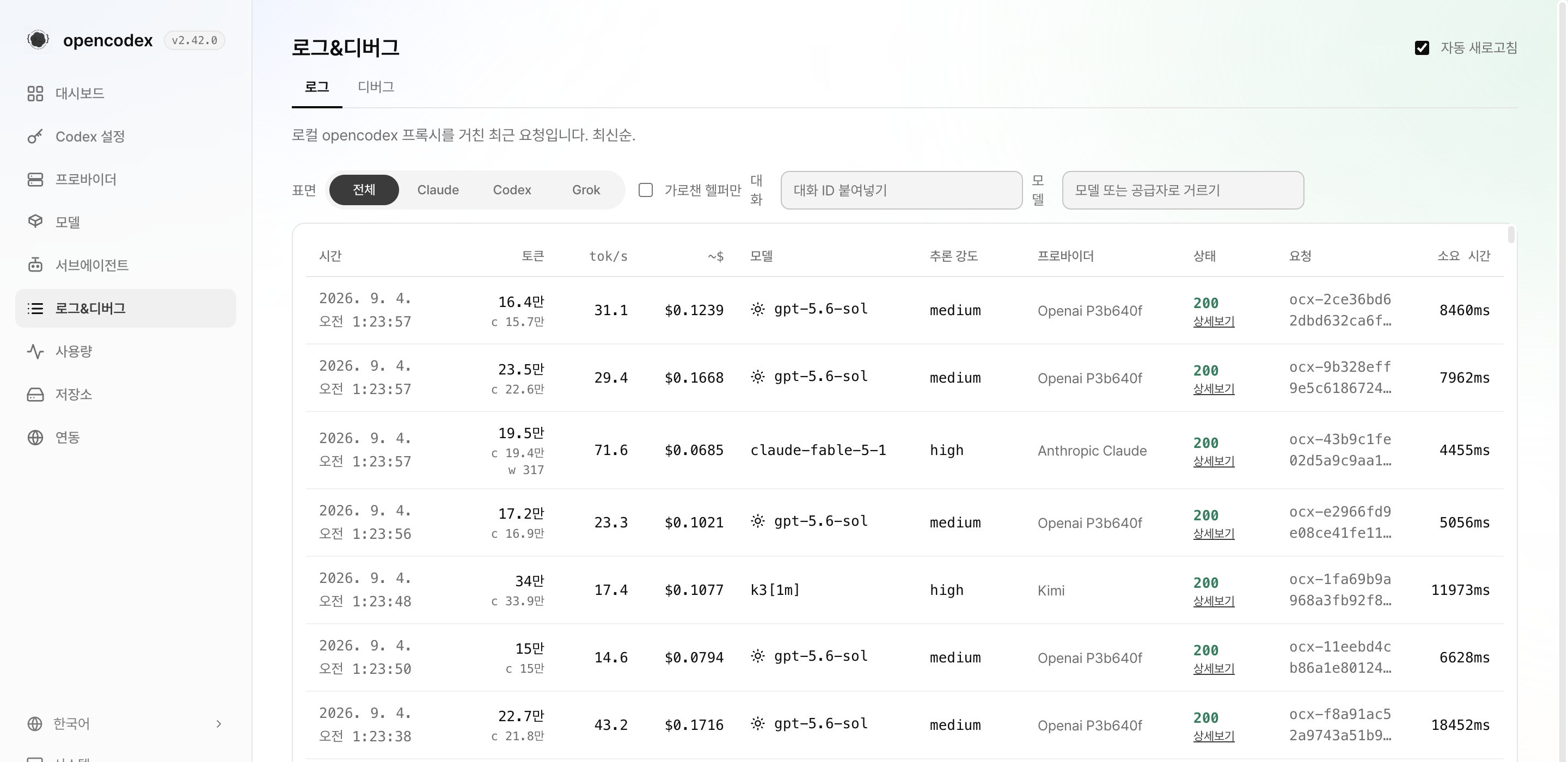Click the 토큰 column header
Screen dimensions: 1568x762
tap(532, 256)
